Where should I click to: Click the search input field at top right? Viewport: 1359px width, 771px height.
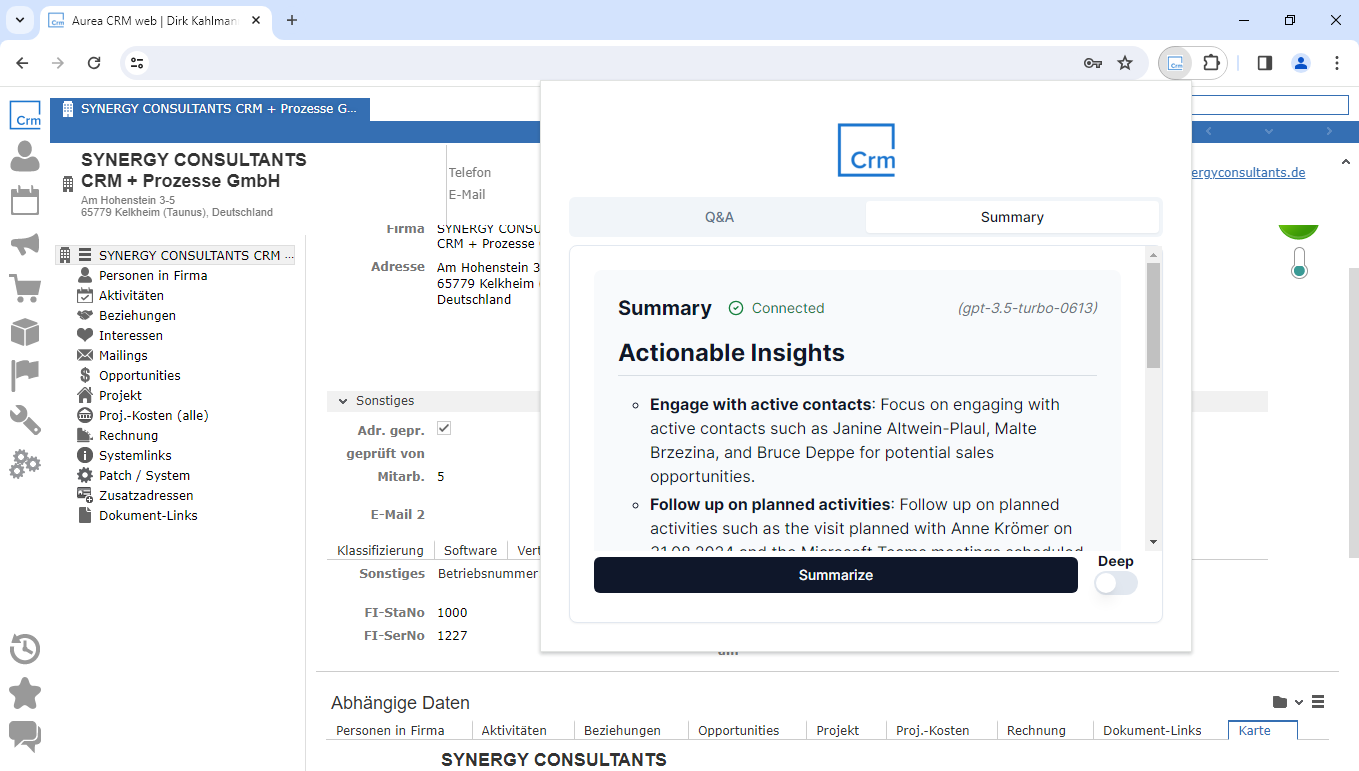1270,104
